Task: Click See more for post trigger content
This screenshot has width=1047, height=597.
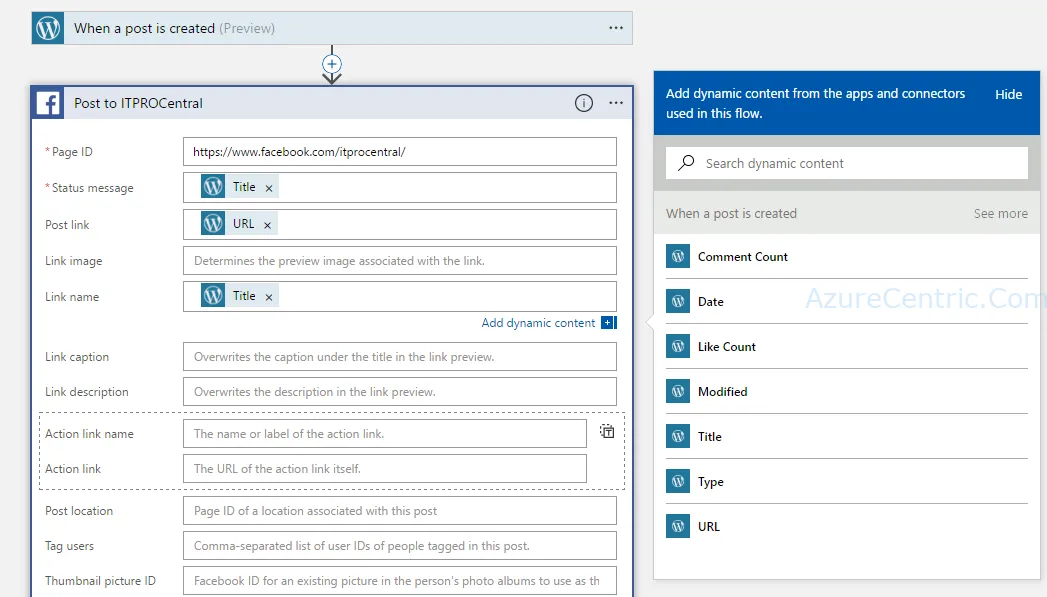Action: [1000, 214]
